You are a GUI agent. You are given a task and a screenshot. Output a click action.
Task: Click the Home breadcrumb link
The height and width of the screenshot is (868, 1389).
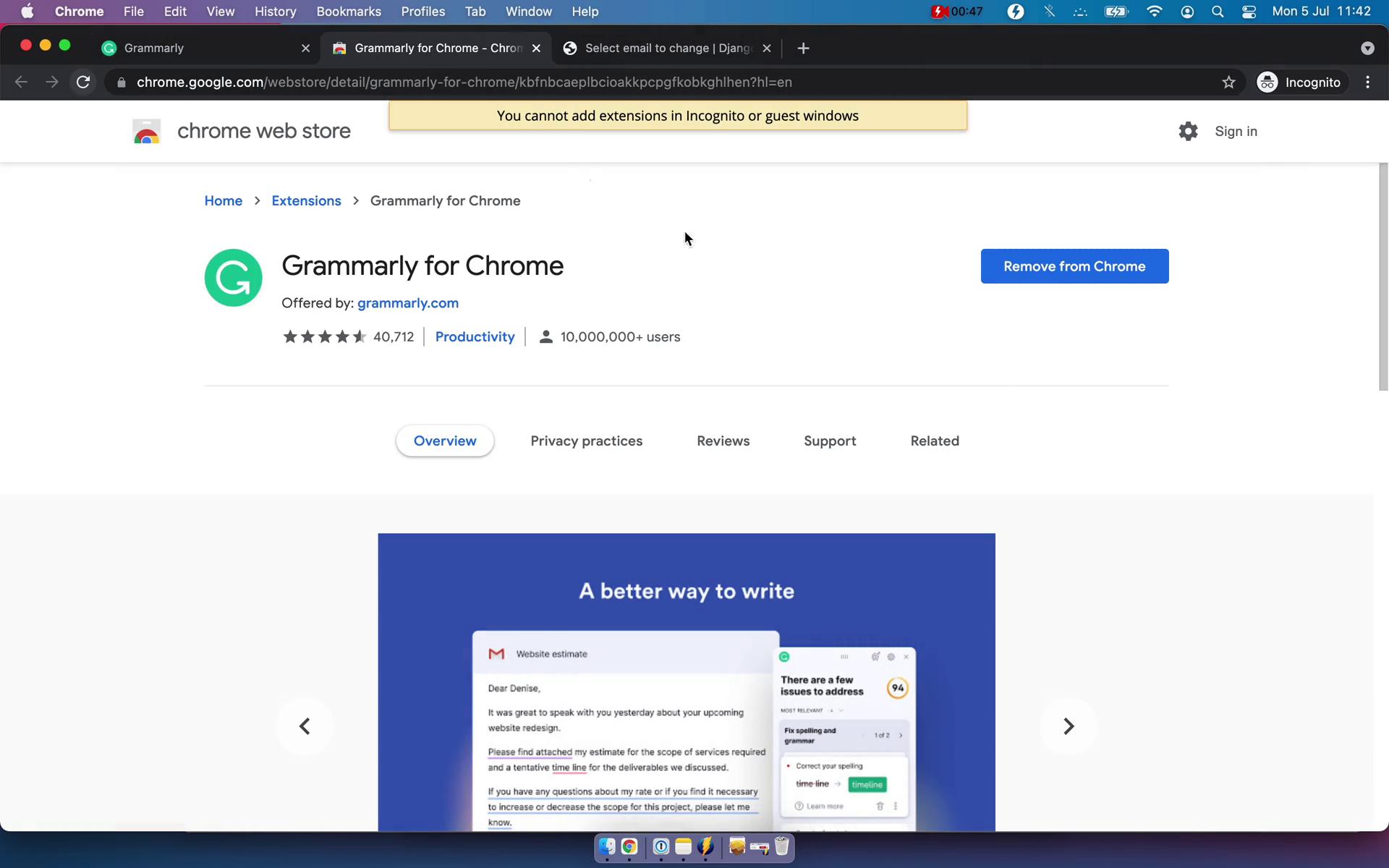coord(223,200)
